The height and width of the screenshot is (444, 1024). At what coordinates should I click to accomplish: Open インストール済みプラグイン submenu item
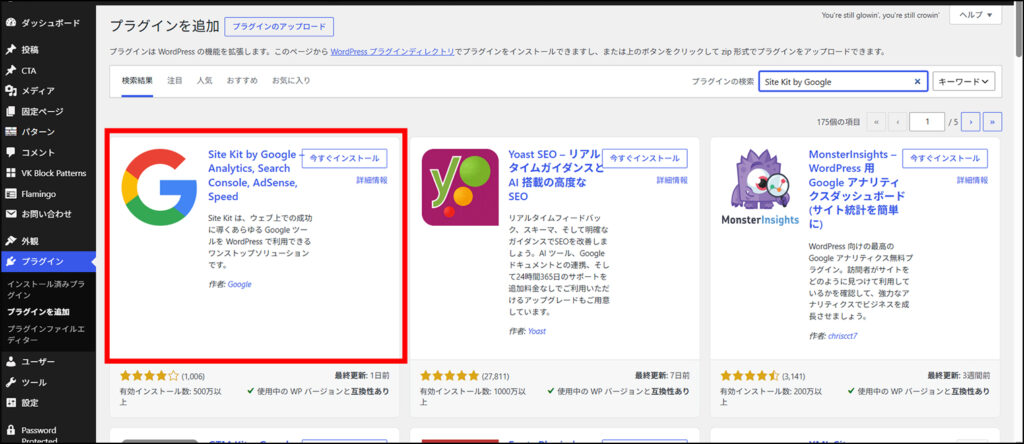46,290
